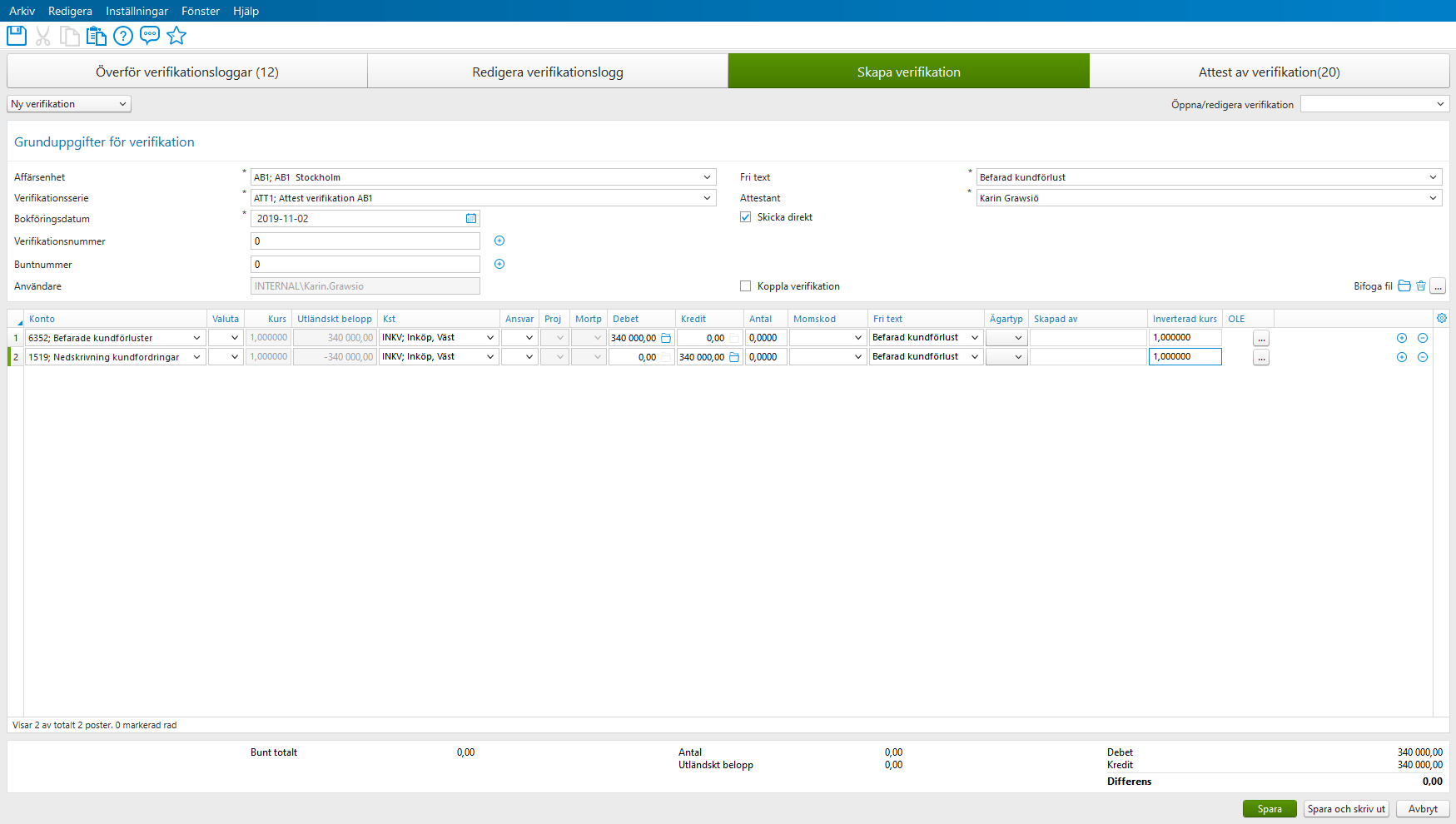
Task: Expand the Öppna/redigera verifikation dropdown
Action: [x=1441, y=103]
